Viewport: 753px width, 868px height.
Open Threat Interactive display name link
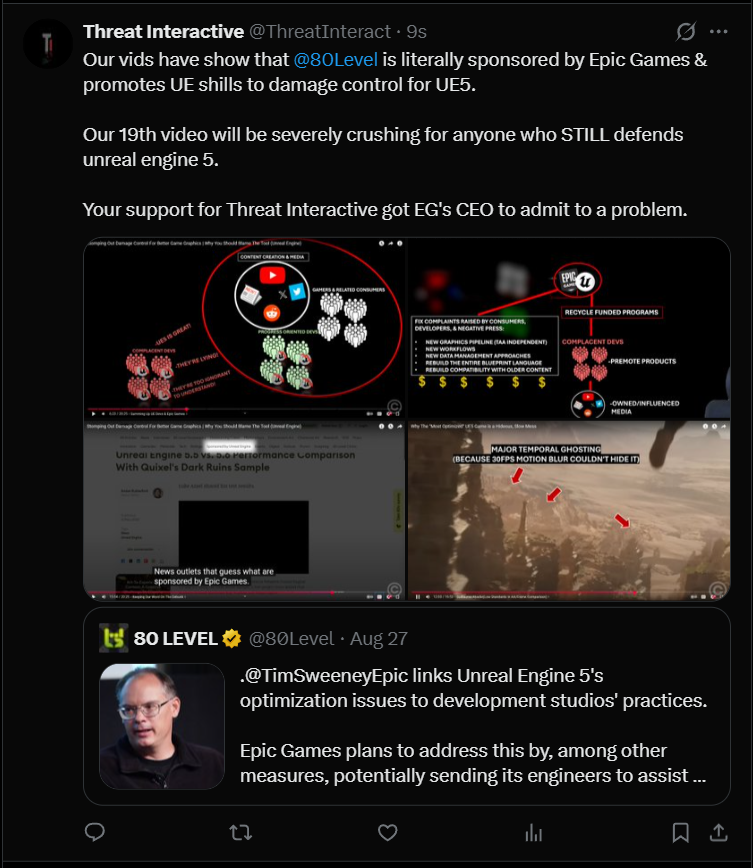(163, 32)
